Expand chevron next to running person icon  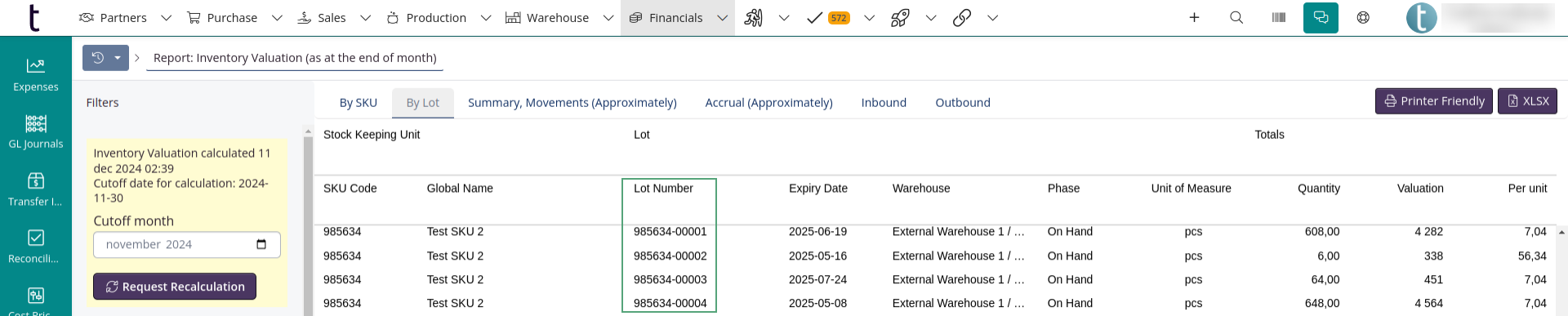click(784, 18)
